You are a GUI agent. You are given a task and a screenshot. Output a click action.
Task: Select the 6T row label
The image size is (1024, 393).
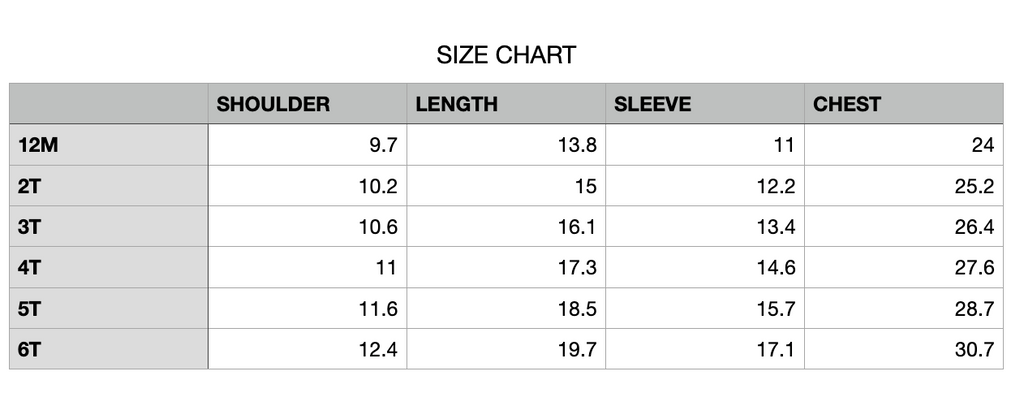(108, 349)
